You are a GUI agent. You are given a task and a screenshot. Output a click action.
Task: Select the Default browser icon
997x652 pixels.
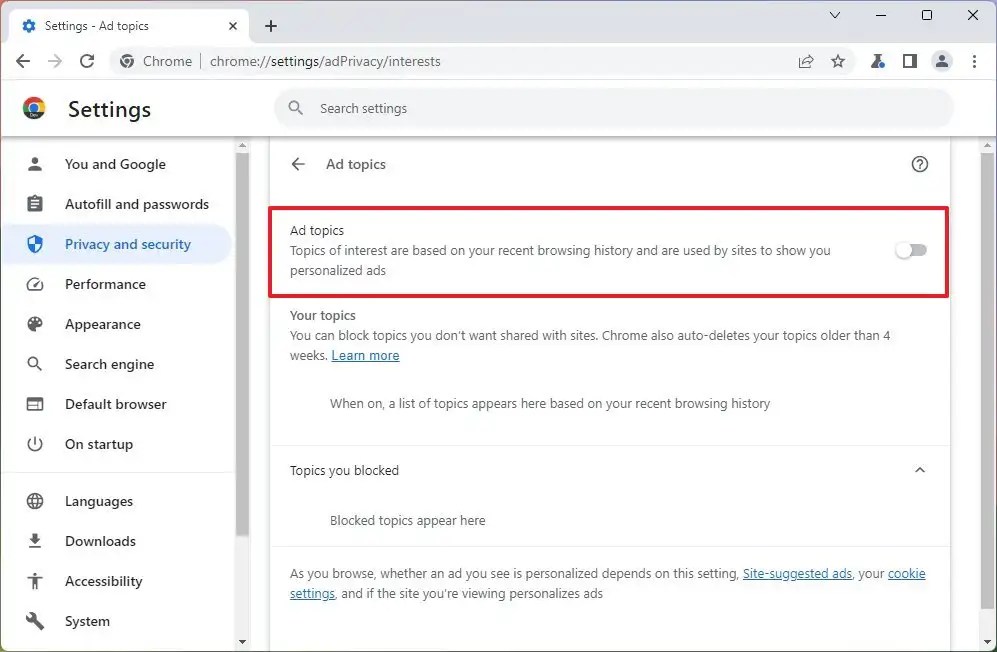[x=34, y=404]
